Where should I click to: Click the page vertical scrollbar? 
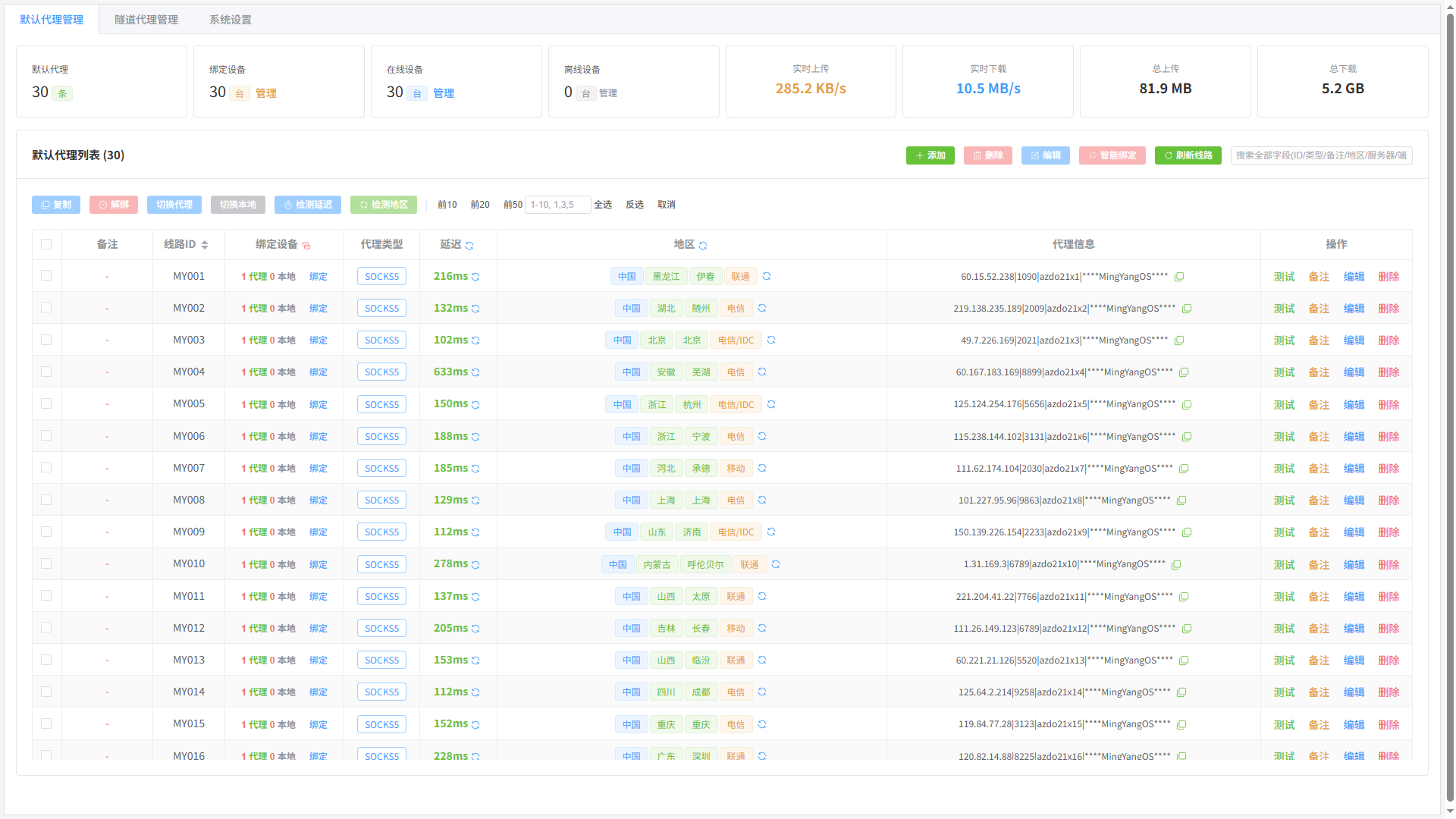1450,409
